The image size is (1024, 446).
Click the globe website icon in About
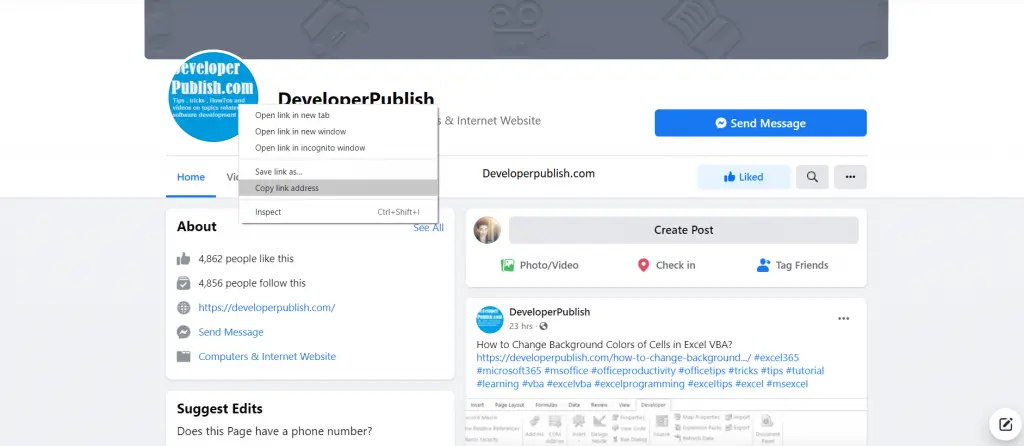pyautogui.click(x=184, y=308)
